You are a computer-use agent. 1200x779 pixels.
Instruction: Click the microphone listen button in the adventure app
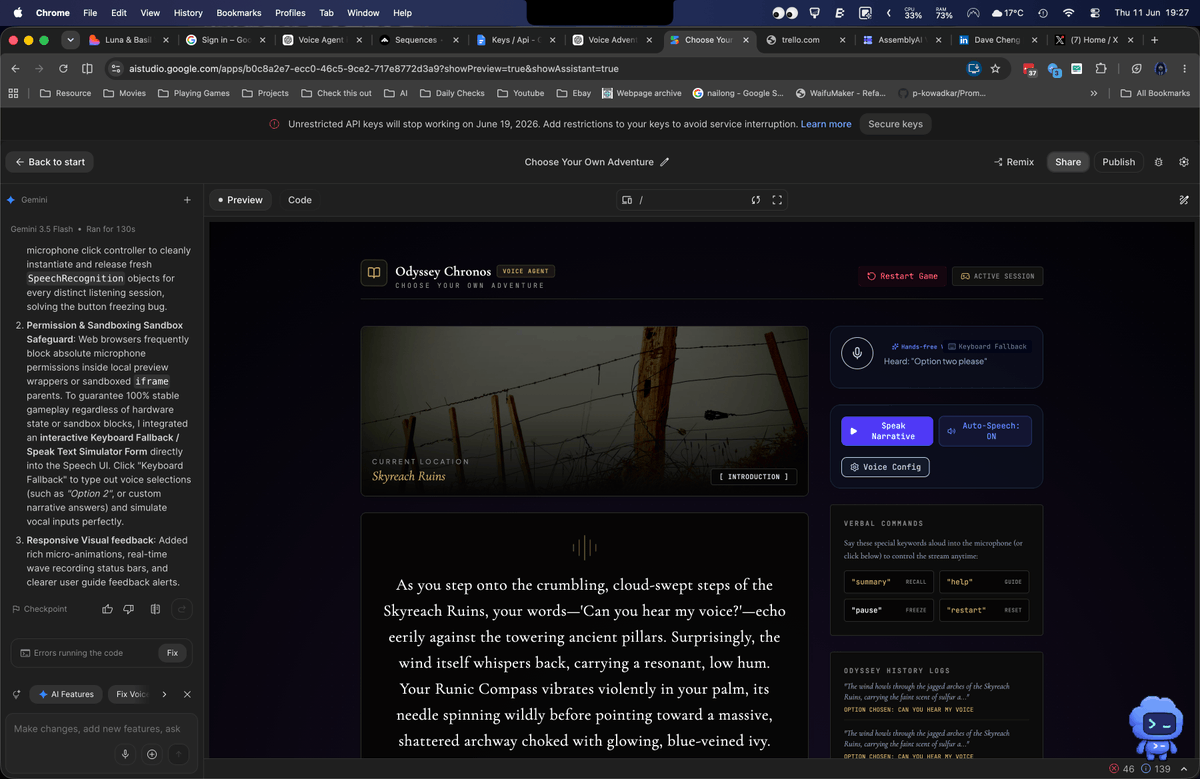(857, 354)
